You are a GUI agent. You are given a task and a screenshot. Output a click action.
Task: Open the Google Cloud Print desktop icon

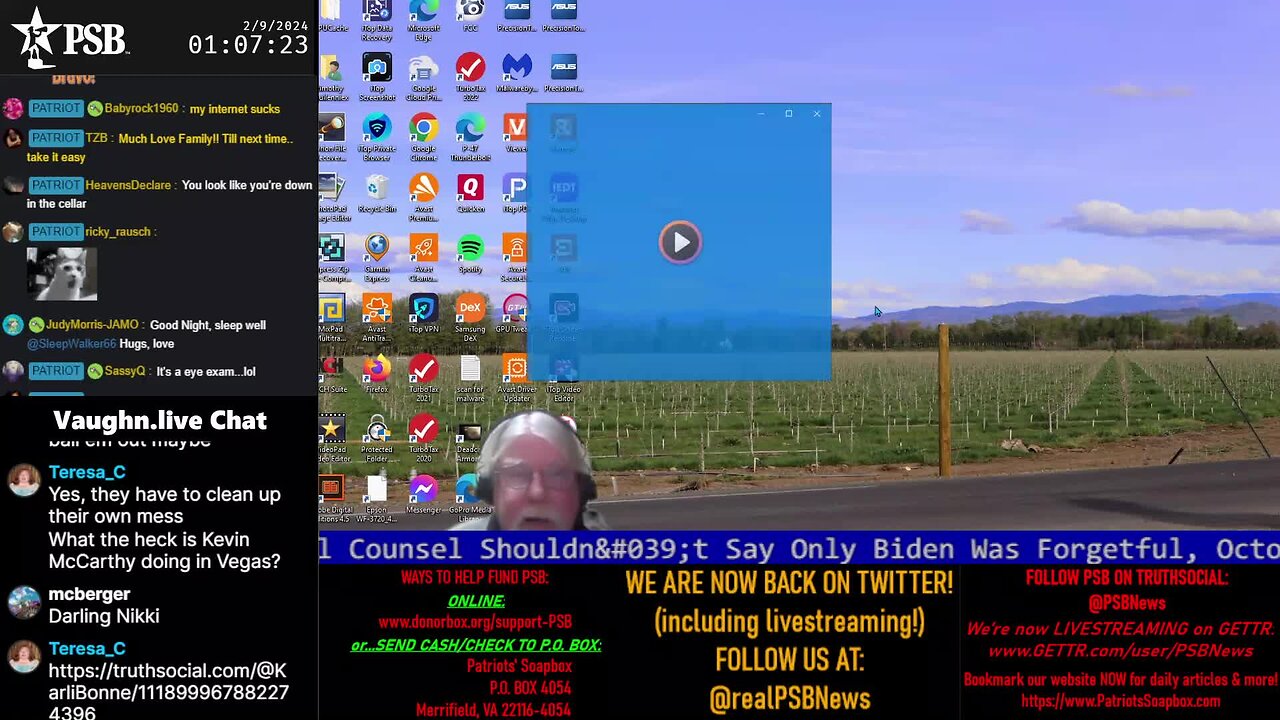point(423,77)
